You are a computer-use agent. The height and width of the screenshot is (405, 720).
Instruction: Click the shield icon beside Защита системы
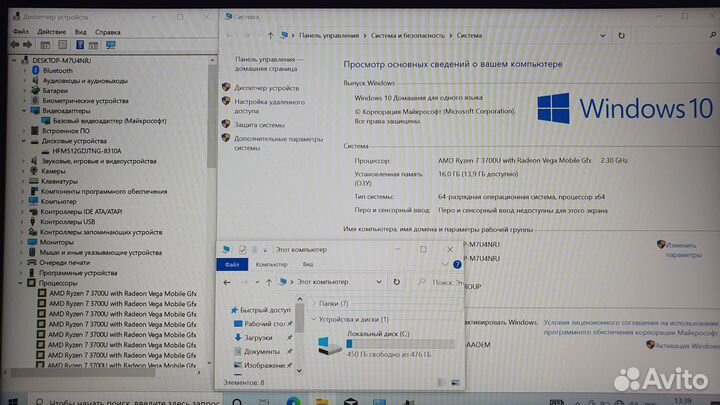(226, 124)
